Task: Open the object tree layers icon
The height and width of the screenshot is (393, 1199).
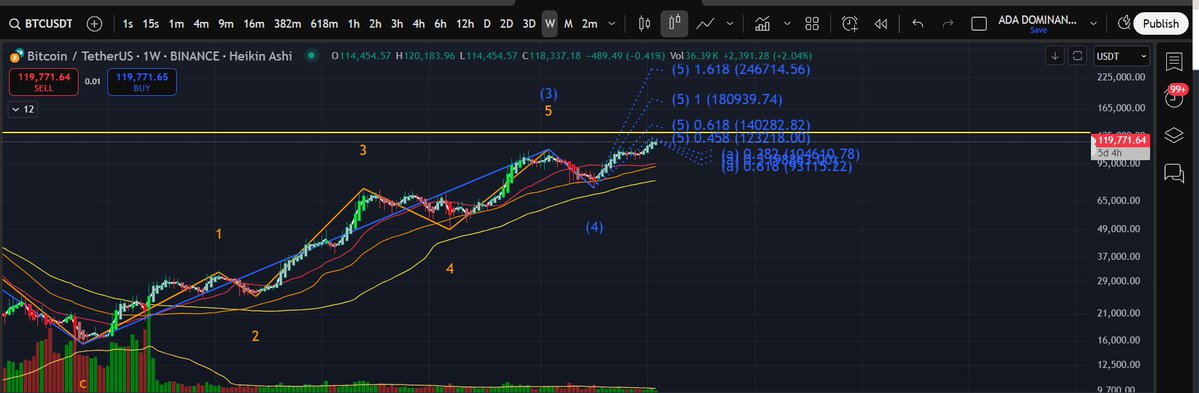Action: tap(1174, 136)
